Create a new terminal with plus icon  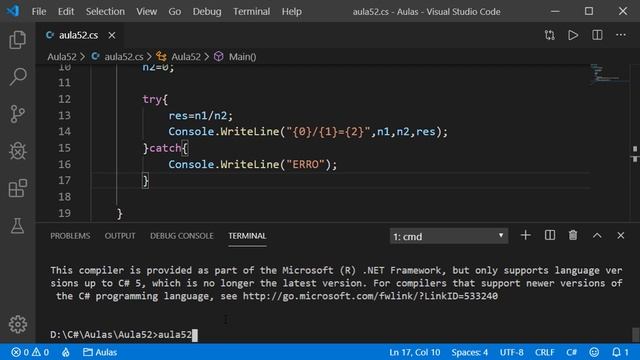pyautogui.click(x=526, y=236)
